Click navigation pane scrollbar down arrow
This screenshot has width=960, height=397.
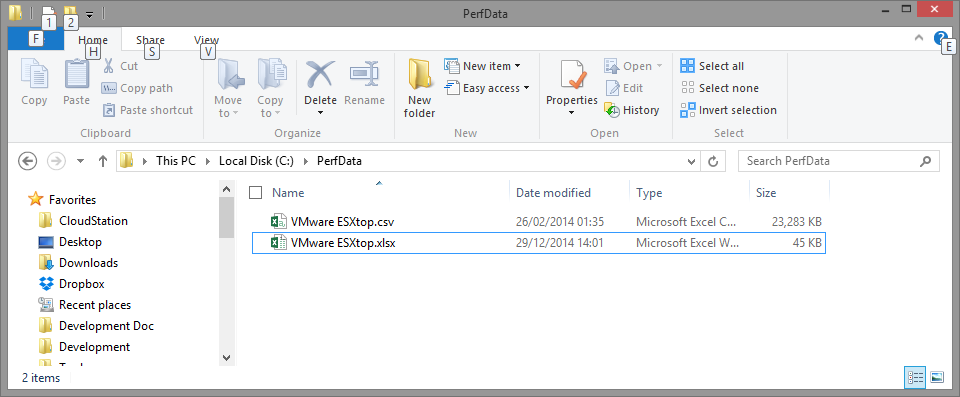(227, 357)
